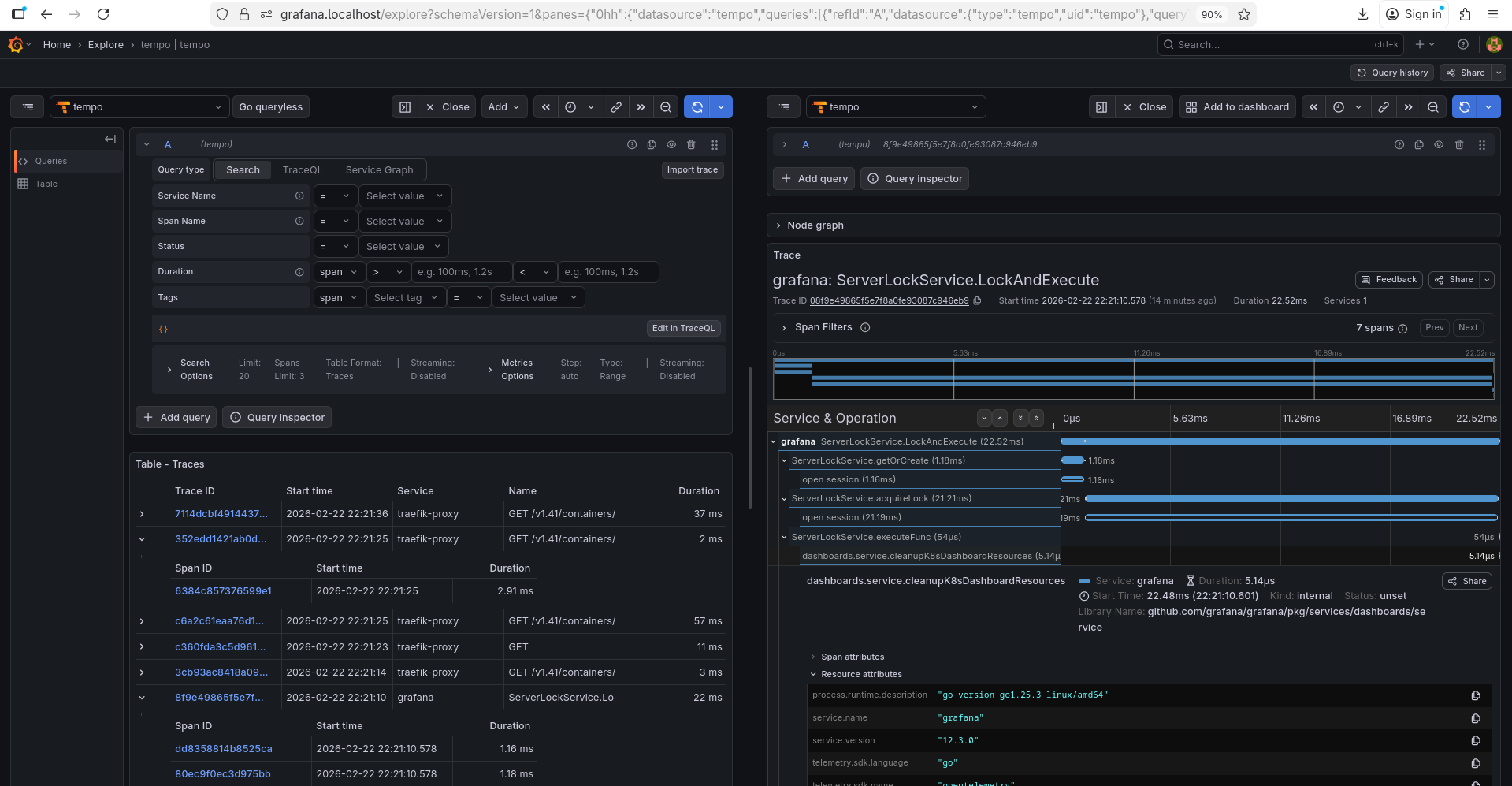Toggle visibility of right pane trace query
The height and width of the screenshot is (786, 1512).
point(1439,145)
